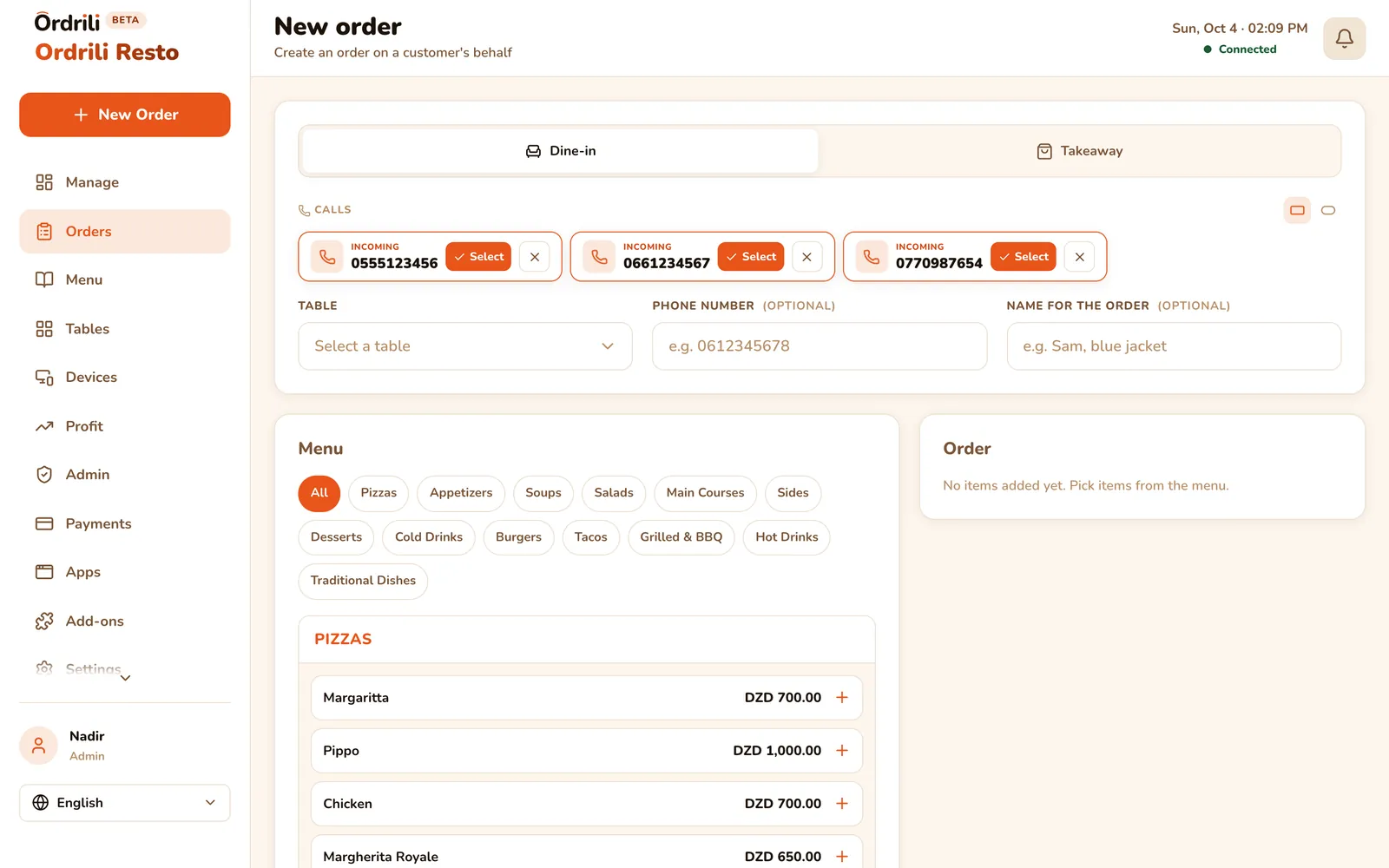Viewport: 1389px width, 868px height.
Task: Select incoming call 0661234567
Action: click(x=751, y=257)
